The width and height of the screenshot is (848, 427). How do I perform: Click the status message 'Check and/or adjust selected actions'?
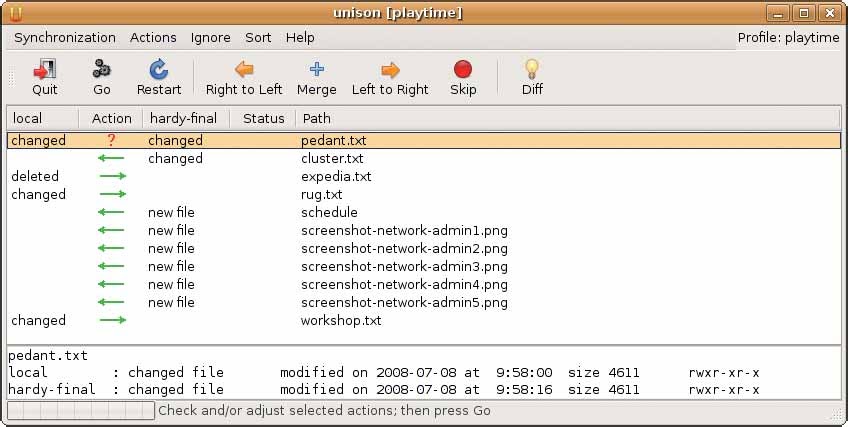coord(324,410)
